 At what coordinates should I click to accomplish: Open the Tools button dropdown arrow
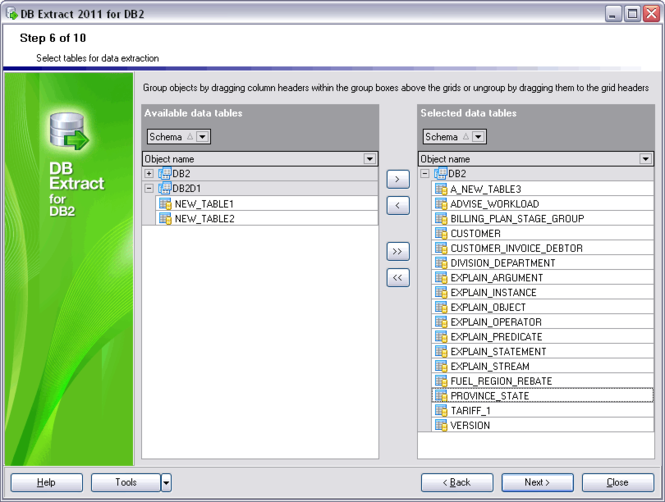(x=166, y=482)
